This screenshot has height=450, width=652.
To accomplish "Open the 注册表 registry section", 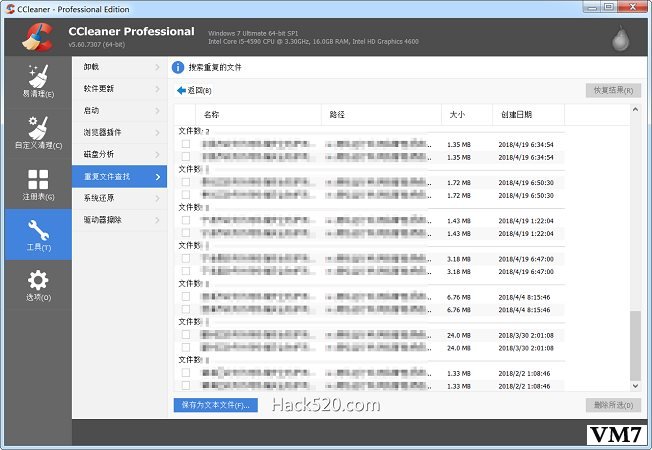I will point(38,184).
